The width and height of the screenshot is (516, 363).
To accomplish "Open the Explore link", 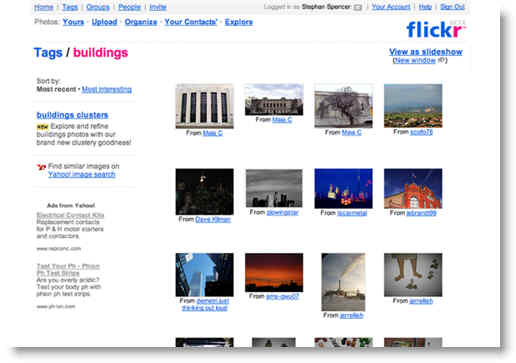I will click(x=239, y=22).
